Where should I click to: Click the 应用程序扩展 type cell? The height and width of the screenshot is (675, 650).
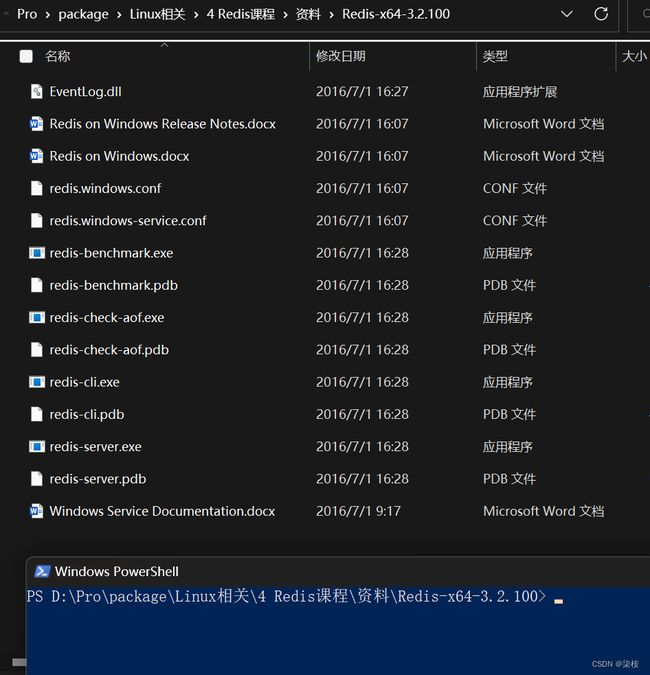520,91
